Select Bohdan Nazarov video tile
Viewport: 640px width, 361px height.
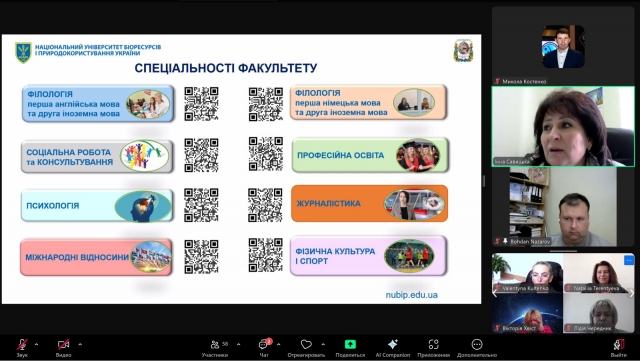point(563,207)
